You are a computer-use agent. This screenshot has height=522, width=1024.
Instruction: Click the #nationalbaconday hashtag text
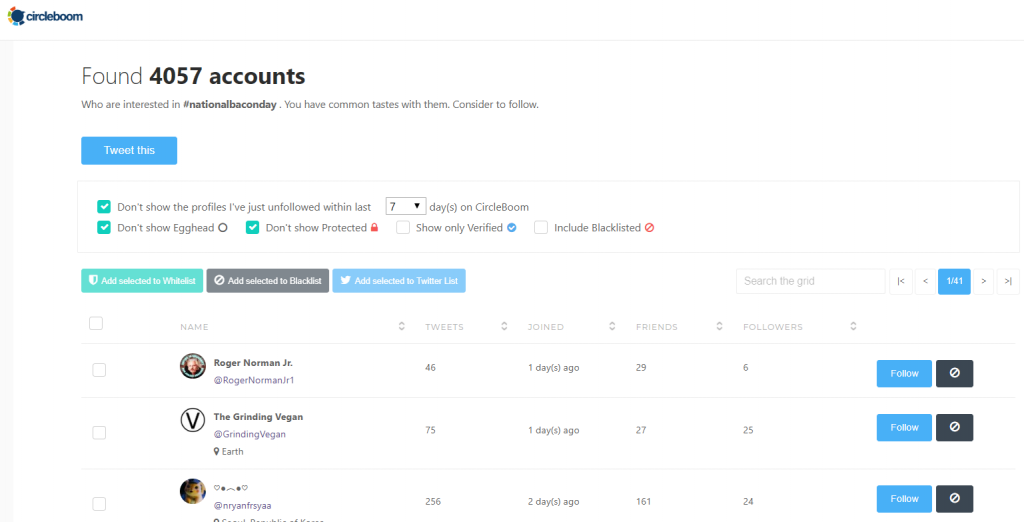pyautogui.click(x=230, y=105)
